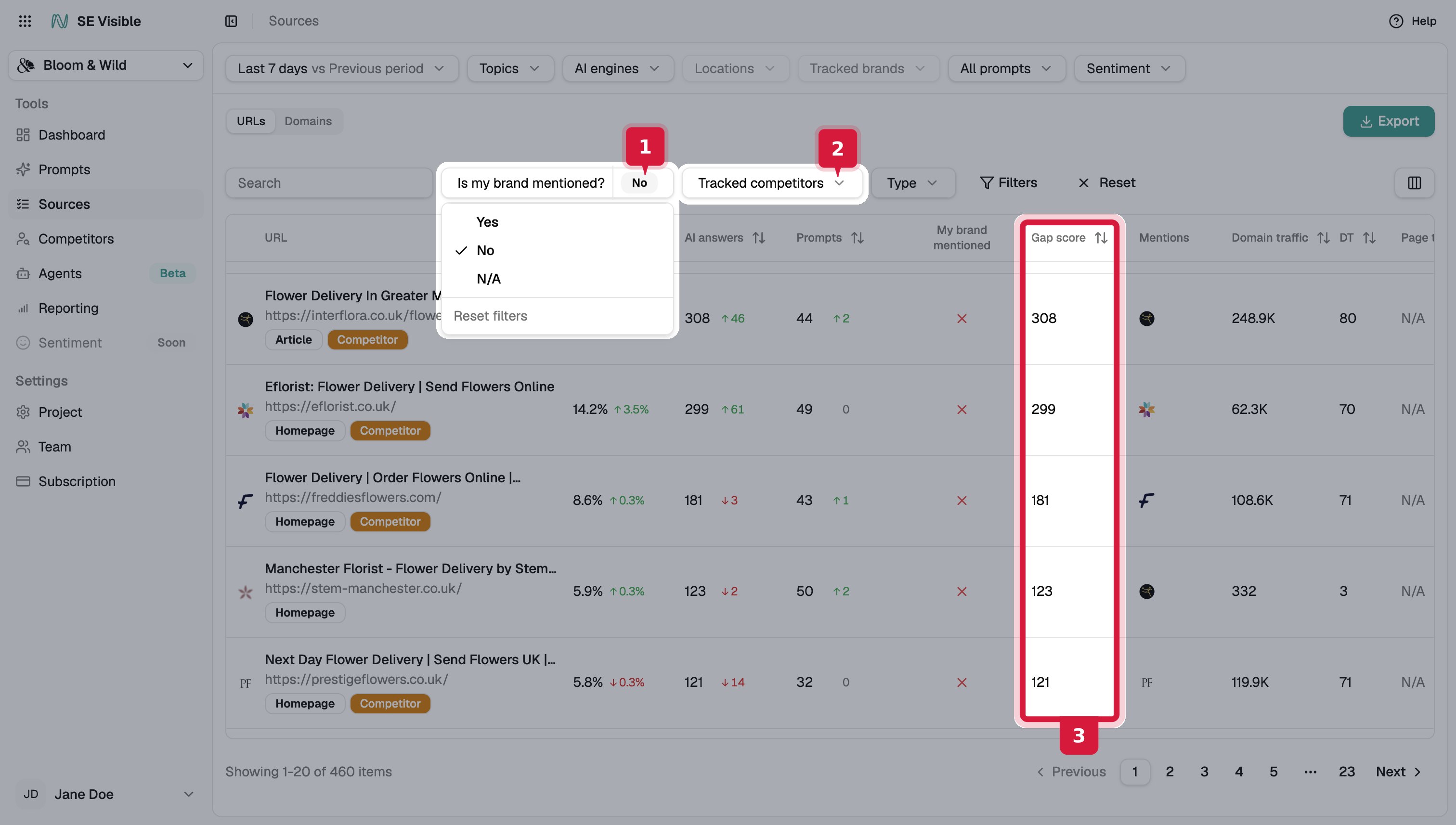Sort table by Gap score
1456x825 pixels.
pyautogui.click(x=1101, y=237)
